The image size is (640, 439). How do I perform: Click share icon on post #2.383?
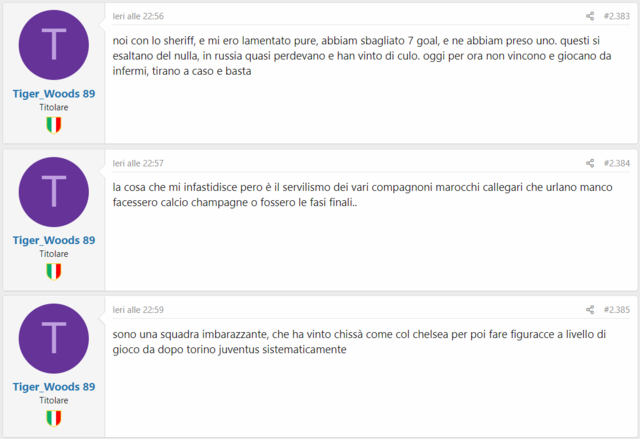point(590,16)
